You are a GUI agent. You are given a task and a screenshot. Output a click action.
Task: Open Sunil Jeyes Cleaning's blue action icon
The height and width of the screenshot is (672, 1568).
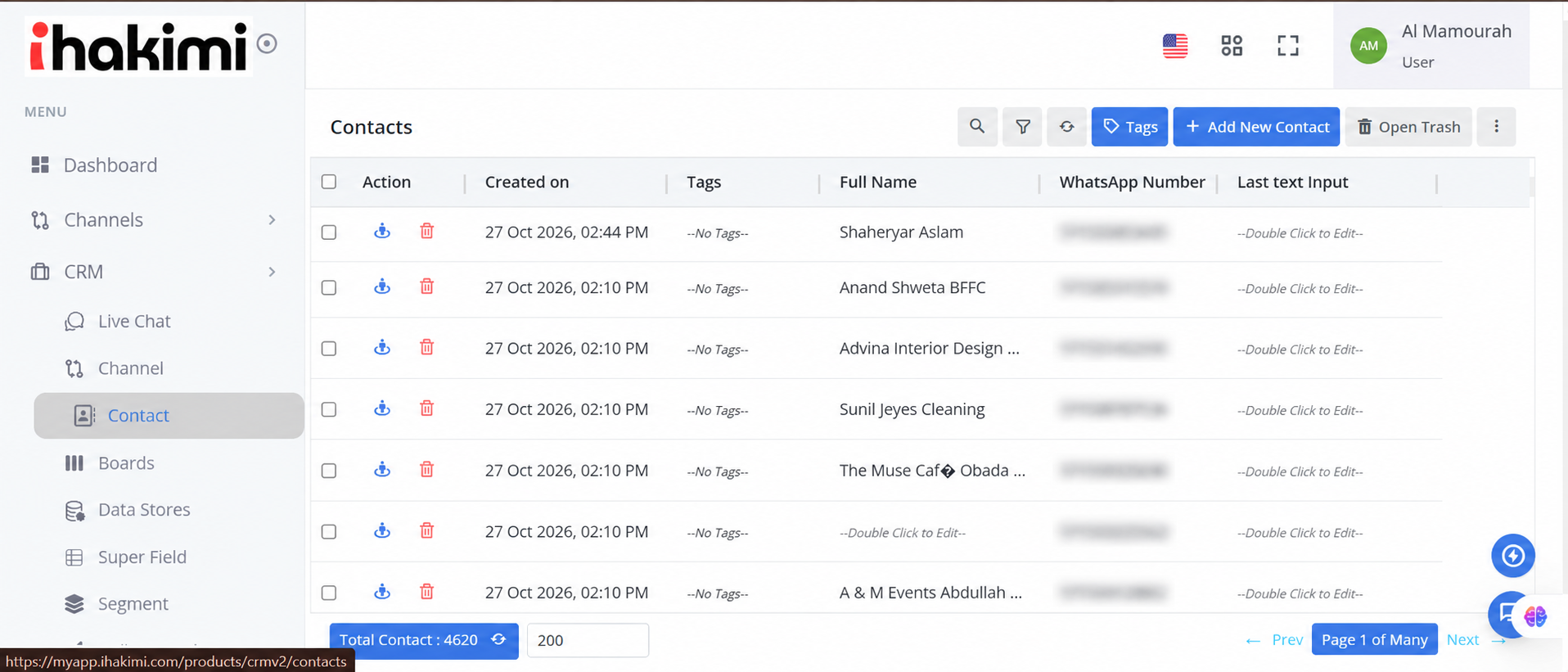point(382,408)
